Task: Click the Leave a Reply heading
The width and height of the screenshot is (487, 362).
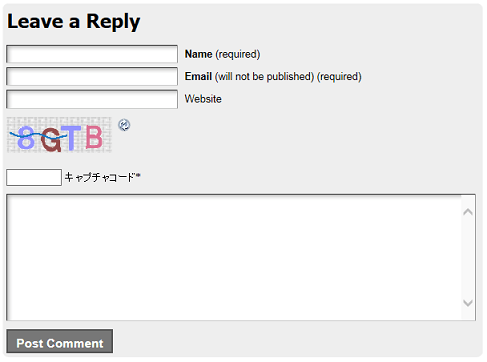Action: (74, 22)
